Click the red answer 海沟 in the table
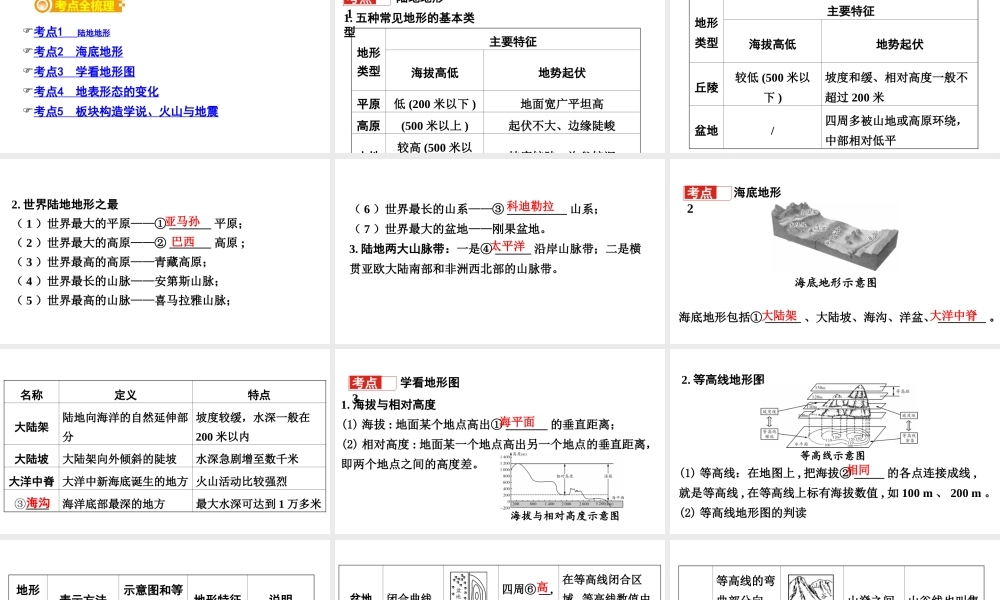Viewport: 1000px width, 600px height. (38, 503)
